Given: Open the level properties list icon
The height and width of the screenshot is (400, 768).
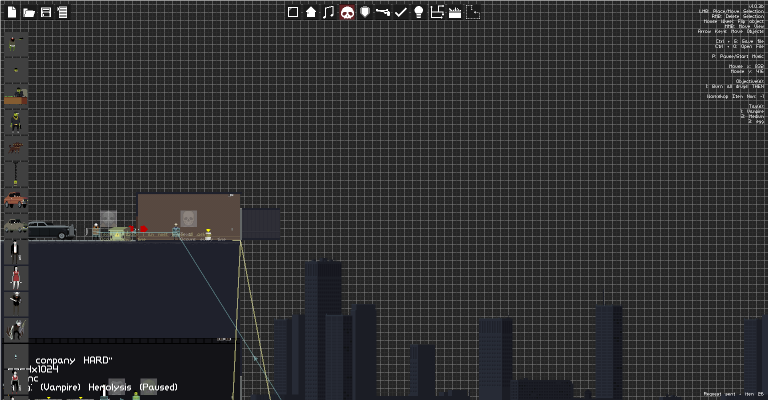Looking at the screenshot, I should tap(62, 12).
